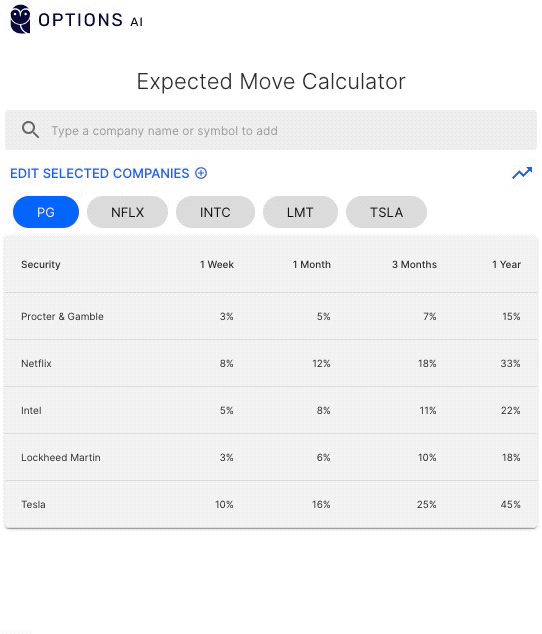Click the magnifying glass search icon

[30, 130]
